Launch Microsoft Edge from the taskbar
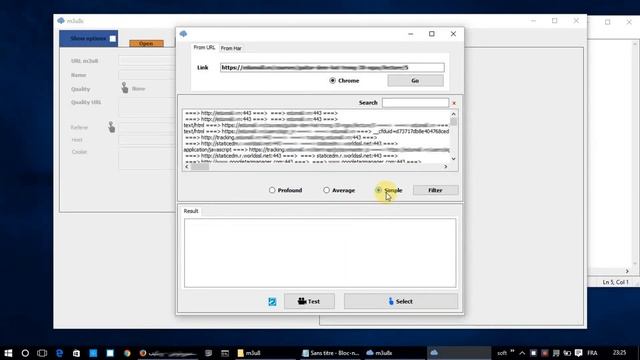The height and width of the screenshot is (360, 640). [60, 353]
